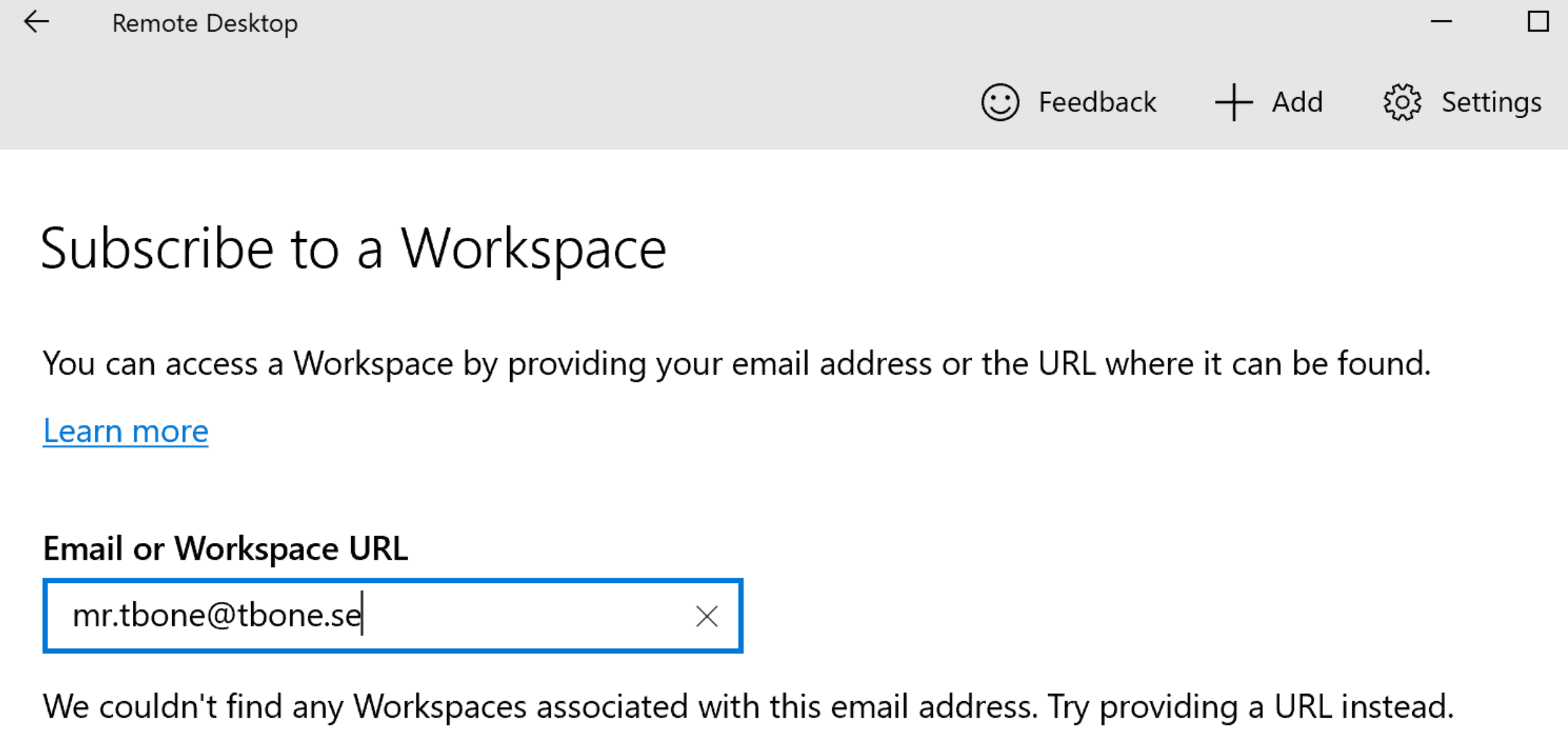The image size is (1568, 740).
Task: Select the Settings text label
Action: [1491, 103]
